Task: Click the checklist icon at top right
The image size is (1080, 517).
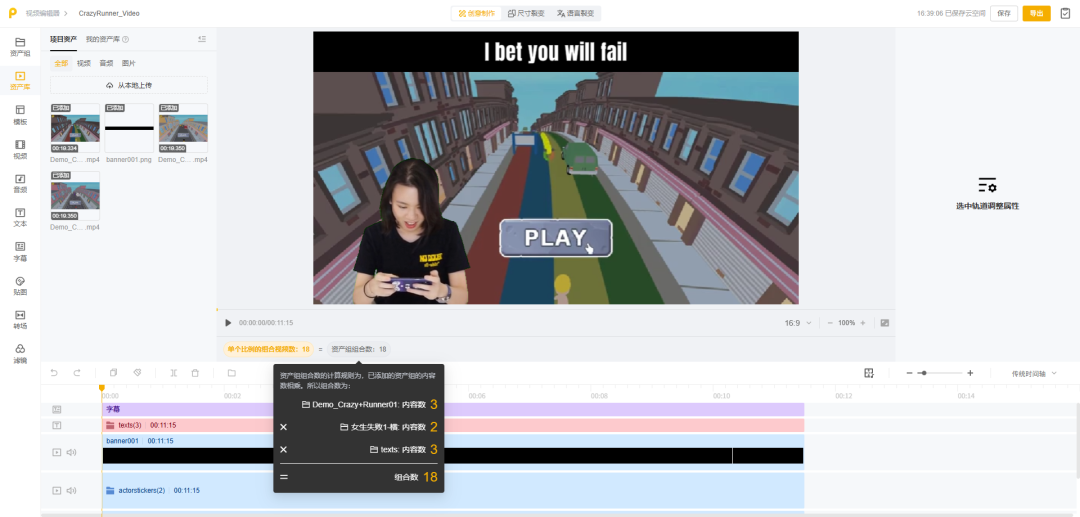Action: tap(1064, 13)
